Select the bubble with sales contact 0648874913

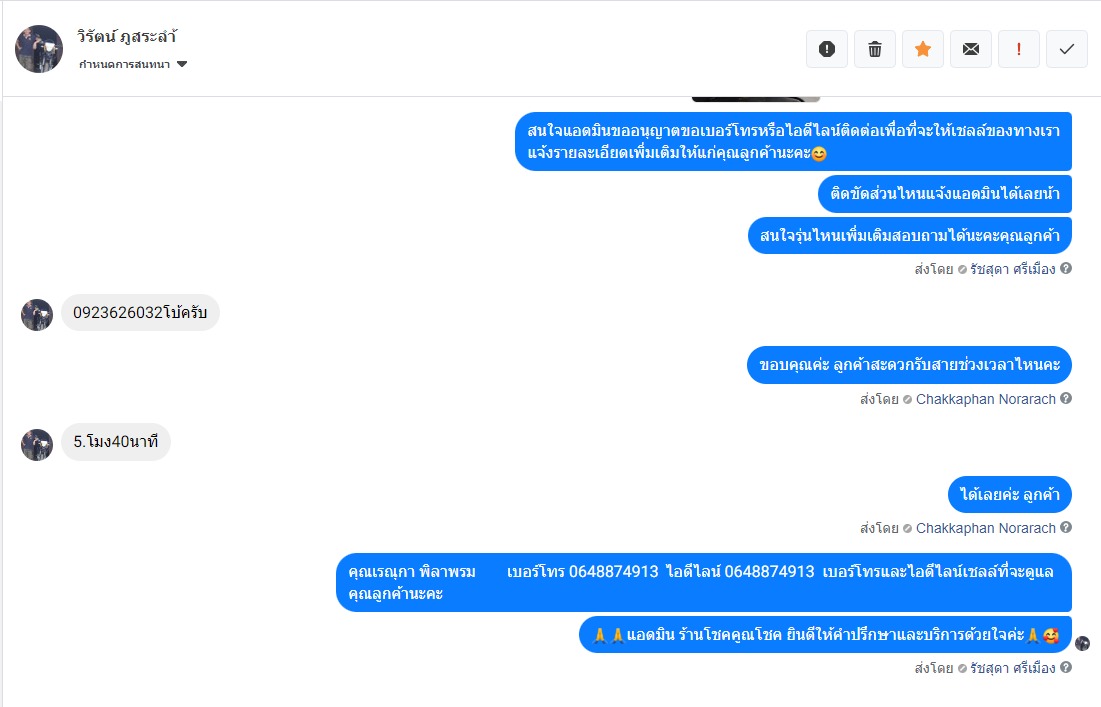704,582
